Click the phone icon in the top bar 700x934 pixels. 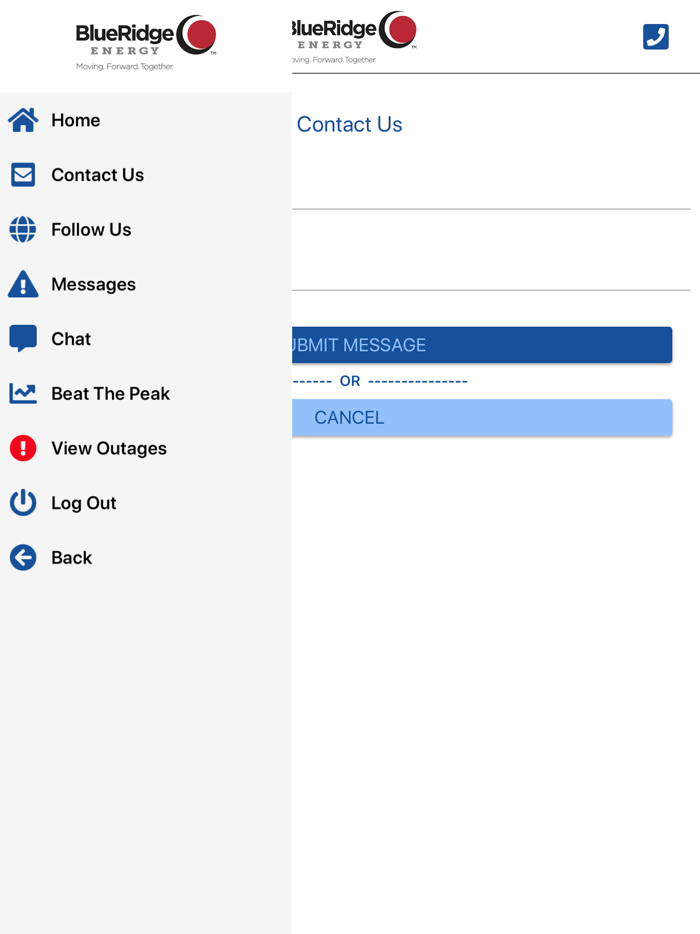pyautogui.click(x=655, y=37)
